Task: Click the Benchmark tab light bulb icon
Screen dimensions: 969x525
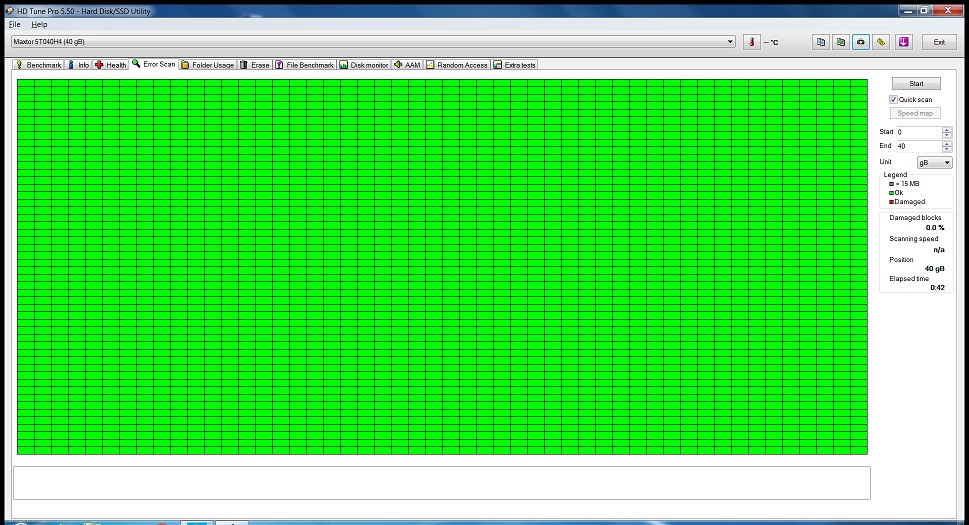Action: click(19, 65)
